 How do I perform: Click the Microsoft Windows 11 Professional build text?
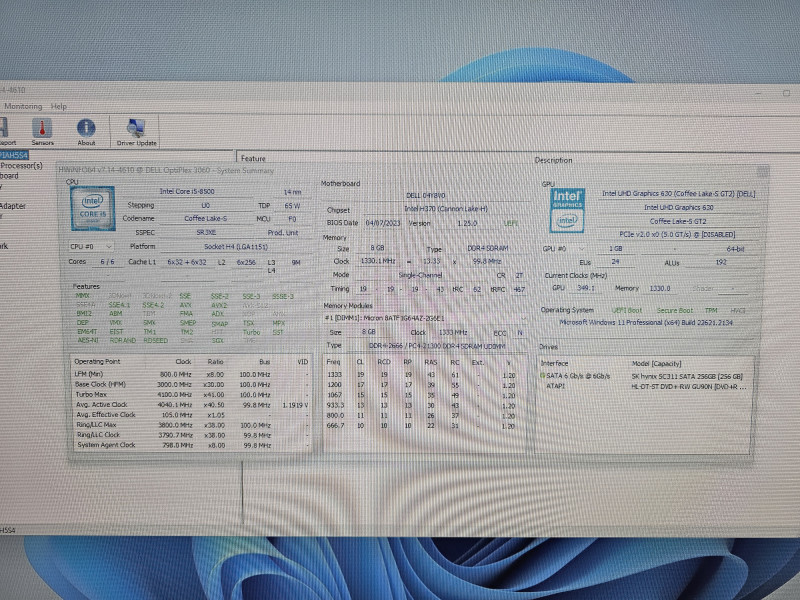click(x=646, y=322)
